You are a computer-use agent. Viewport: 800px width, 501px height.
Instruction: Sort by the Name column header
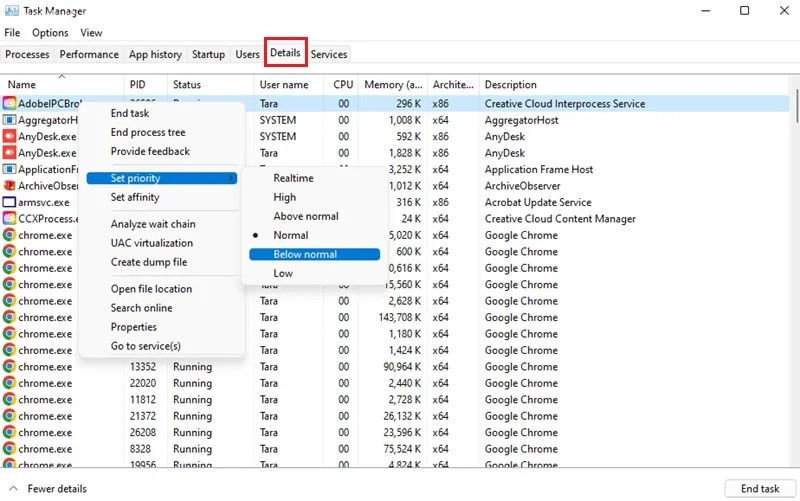coord(22,85)
